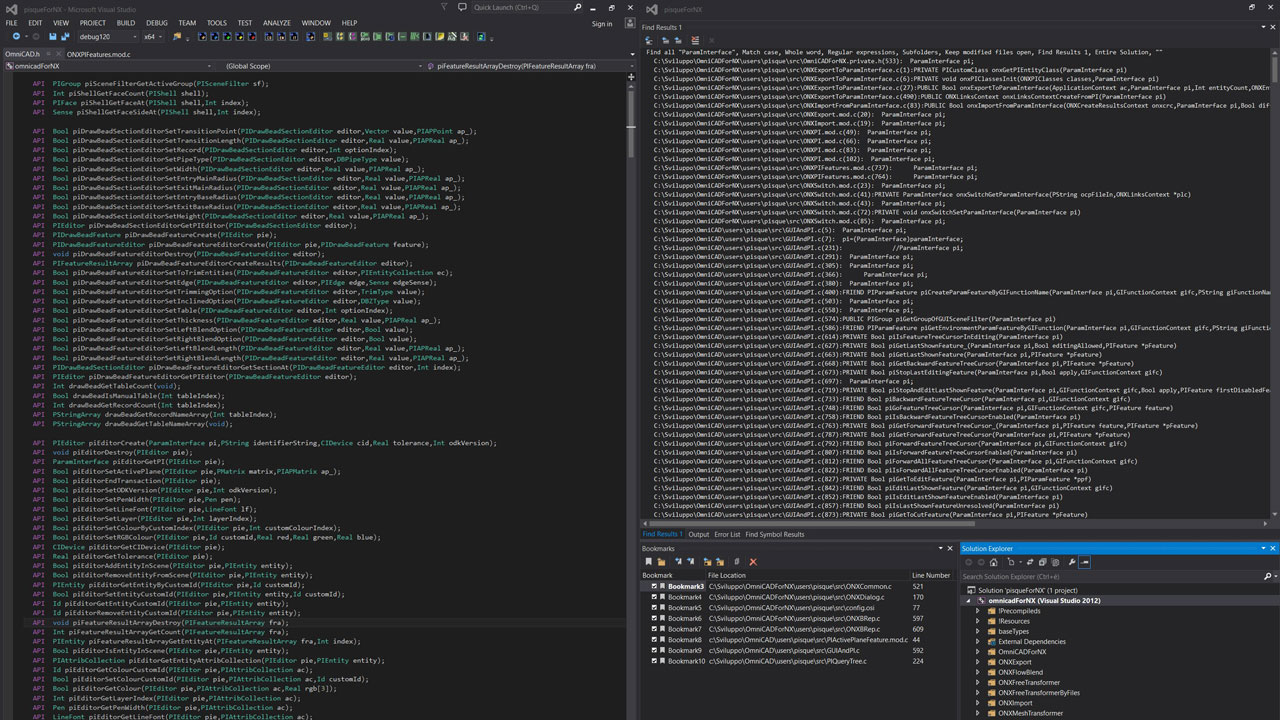The width and height of the screenshot is (1280, 720).
Task: Toggle a bookmark using Bookmarks panel first icon
Action: pos(648,562)
